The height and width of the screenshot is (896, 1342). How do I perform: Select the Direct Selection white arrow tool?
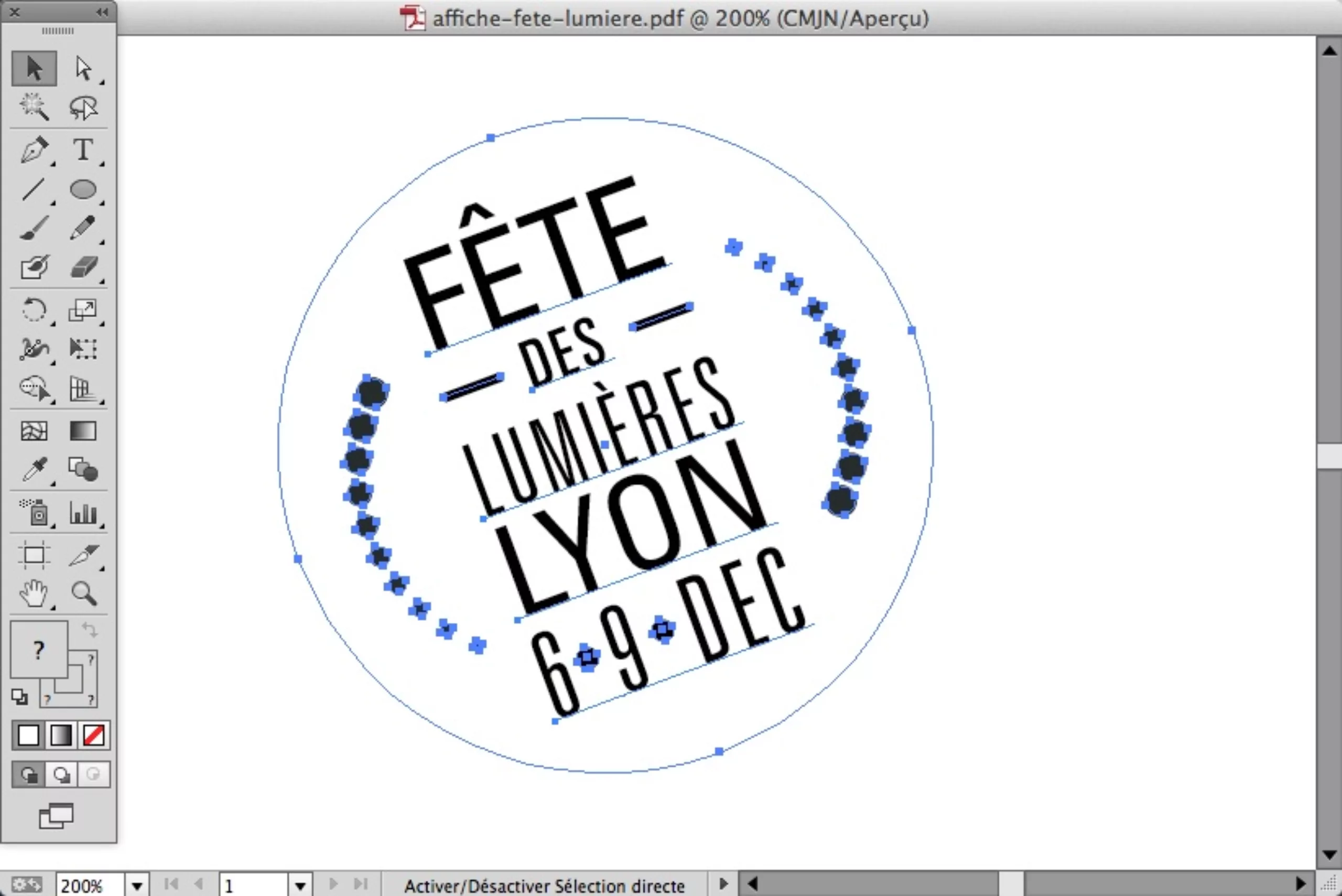click(83, 68)
